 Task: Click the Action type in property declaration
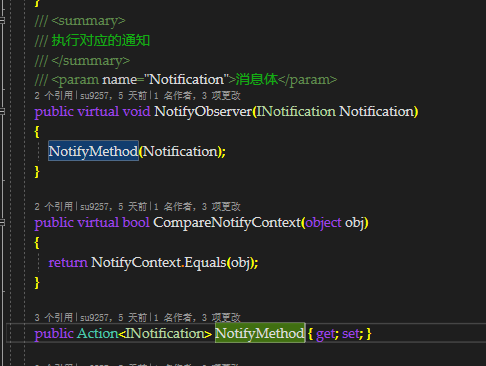98,333
